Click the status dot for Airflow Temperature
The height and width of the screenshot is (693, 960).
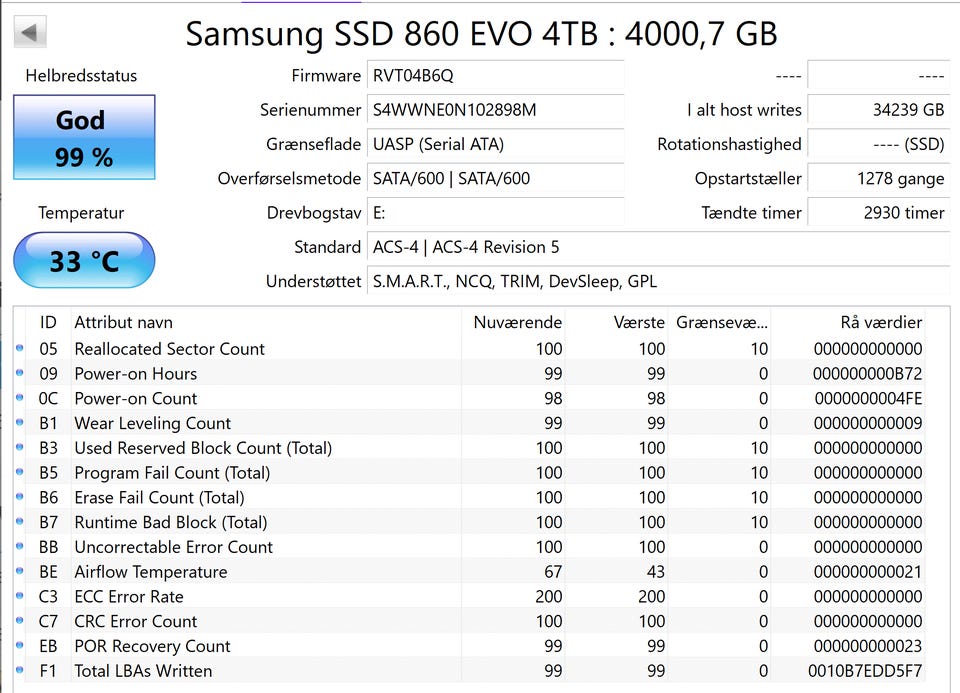coord(20,571)
